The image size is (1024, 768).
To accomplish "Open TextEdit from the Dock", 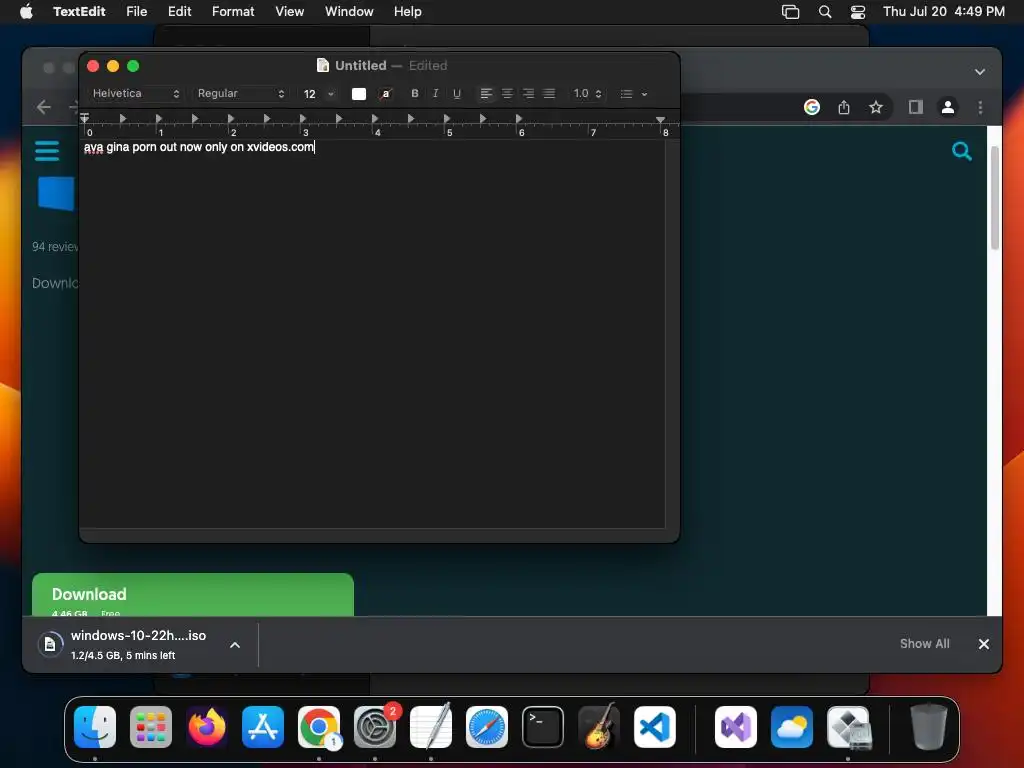I will [x=431, y=727].
